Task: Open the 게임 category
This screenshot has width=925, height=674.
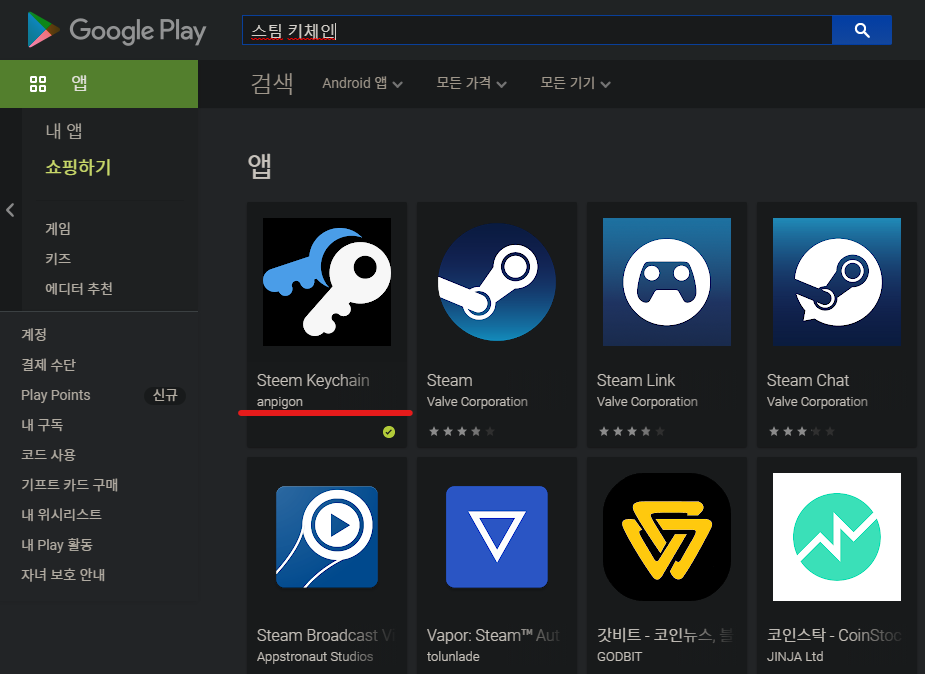Action: [58, 229]
